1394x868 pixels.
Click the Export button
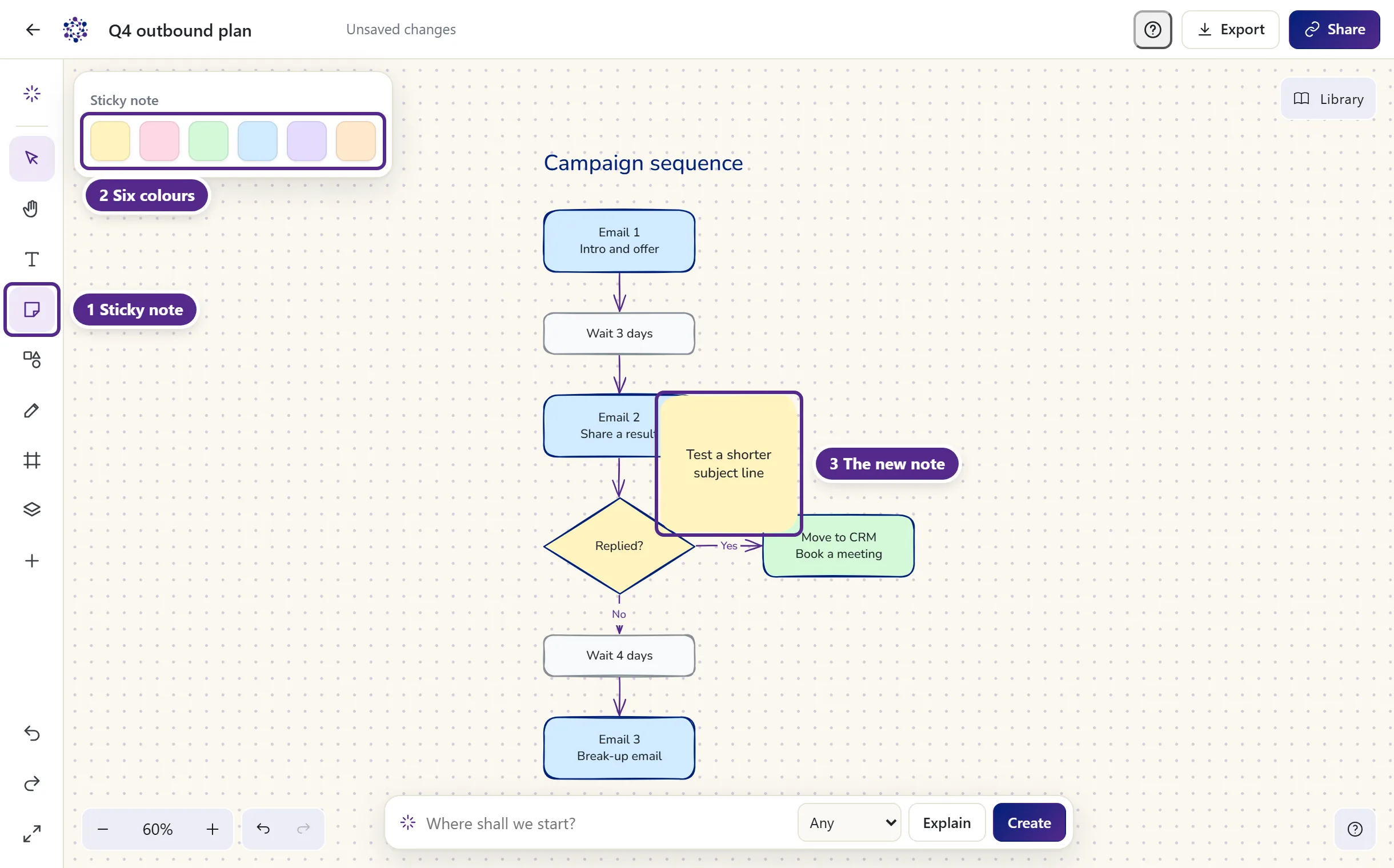(x=1230, y=30)
